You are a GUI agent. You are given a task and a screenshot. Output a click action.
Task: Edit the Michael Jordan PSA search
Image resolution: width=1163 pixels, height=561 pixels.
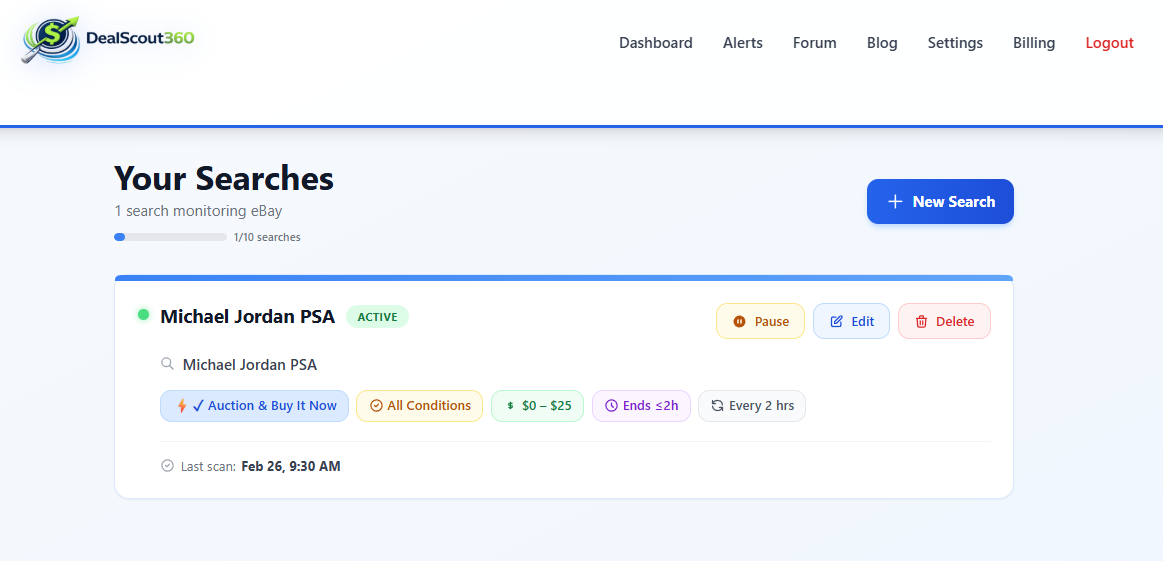click(851, 321)
